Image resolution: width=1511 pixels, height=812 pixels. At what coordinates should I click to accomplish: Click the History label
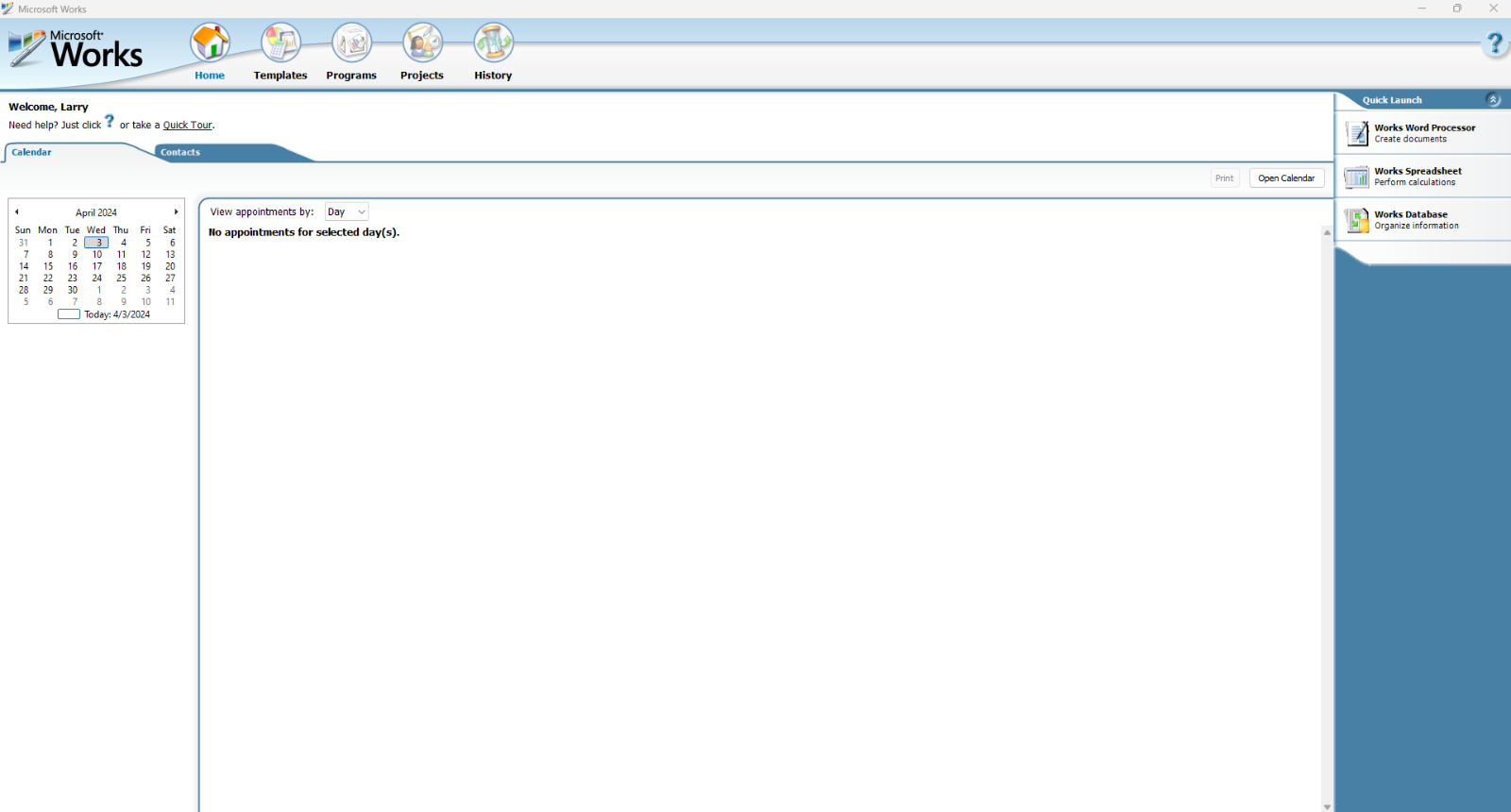493,76
